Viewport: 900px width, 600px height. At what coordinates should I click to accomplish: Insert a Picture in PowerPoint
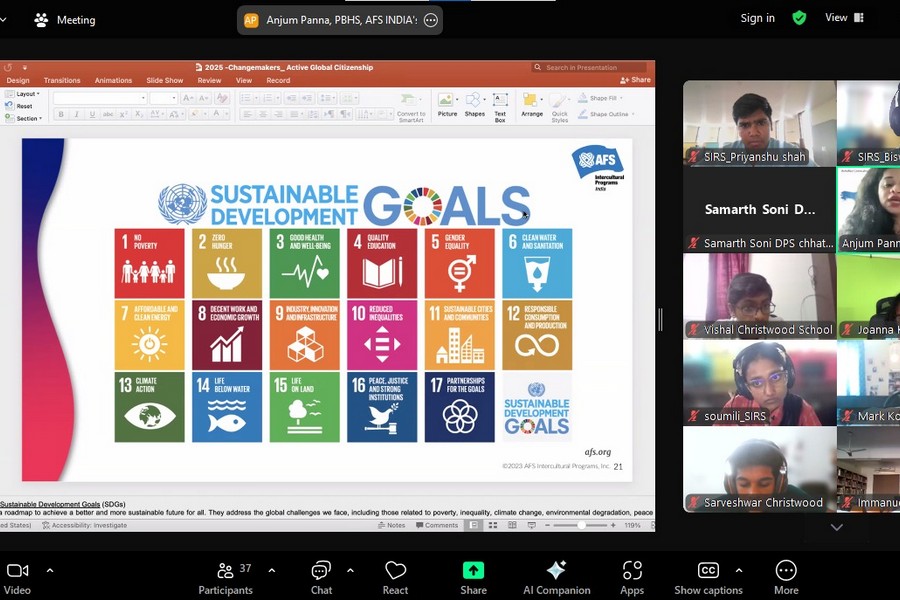point(447,105)
